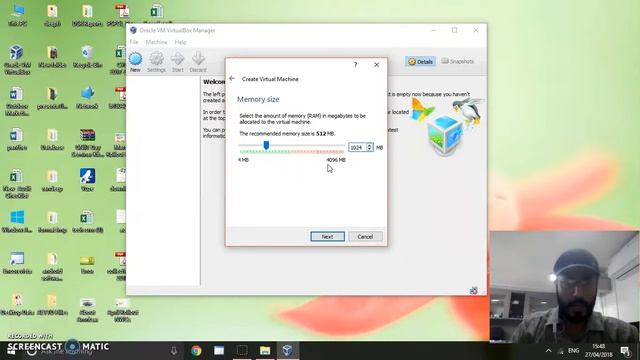Screen dimensions: 640x360
Task: Click the Start arrow toolbar icon
Action: [177, 62]
